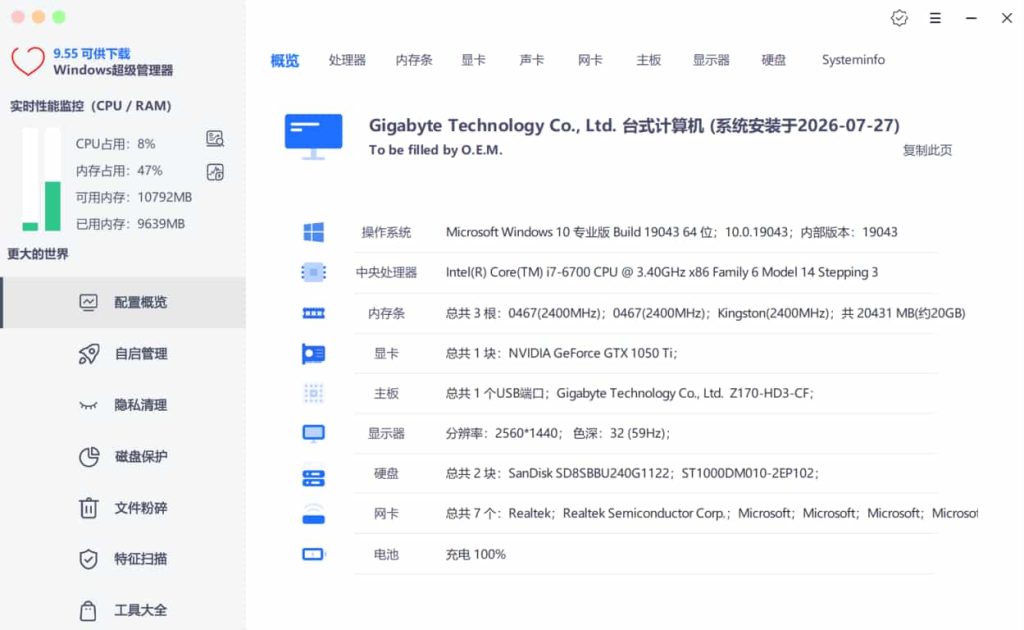Click the CPU usage vertical bar
The height and width of the screenshot is (630, 1024).
pos(30,180)
